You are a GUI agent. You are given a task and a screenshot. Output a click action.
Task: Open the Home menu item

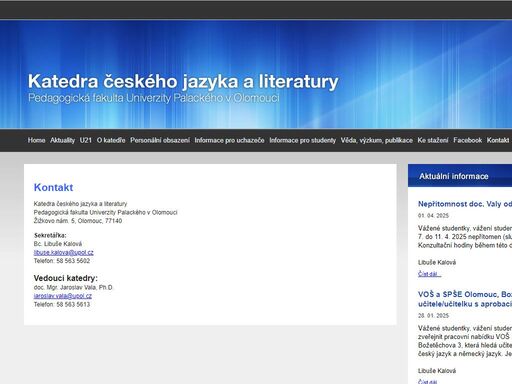click(36, 140)
